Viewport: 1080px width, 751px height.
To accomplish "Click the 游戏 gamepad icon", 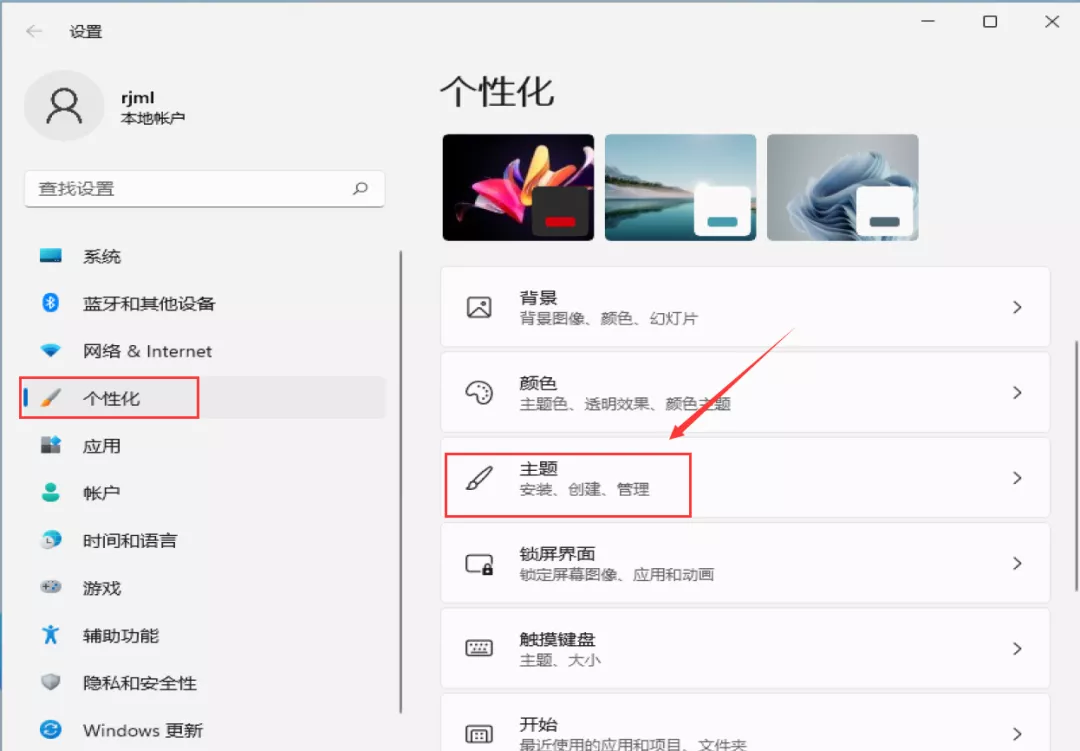I will coord(50,587).
